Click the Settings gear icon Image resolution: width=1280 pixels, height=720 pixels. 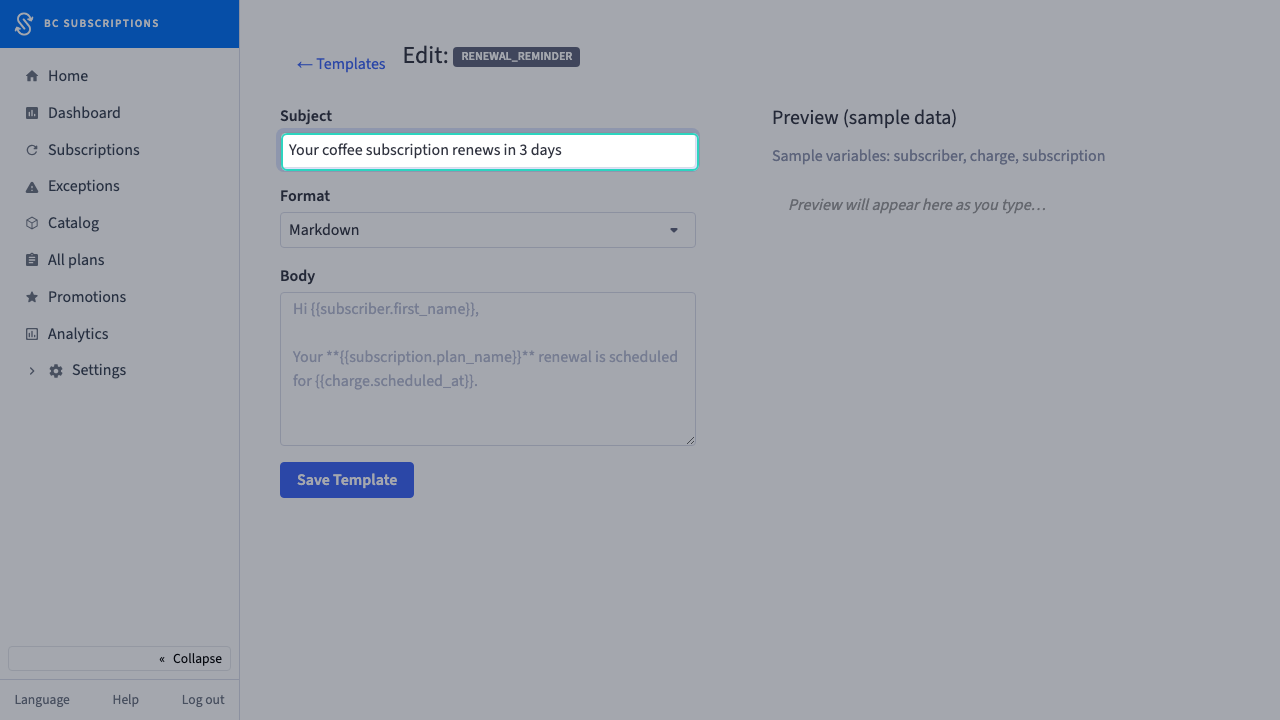56,371
